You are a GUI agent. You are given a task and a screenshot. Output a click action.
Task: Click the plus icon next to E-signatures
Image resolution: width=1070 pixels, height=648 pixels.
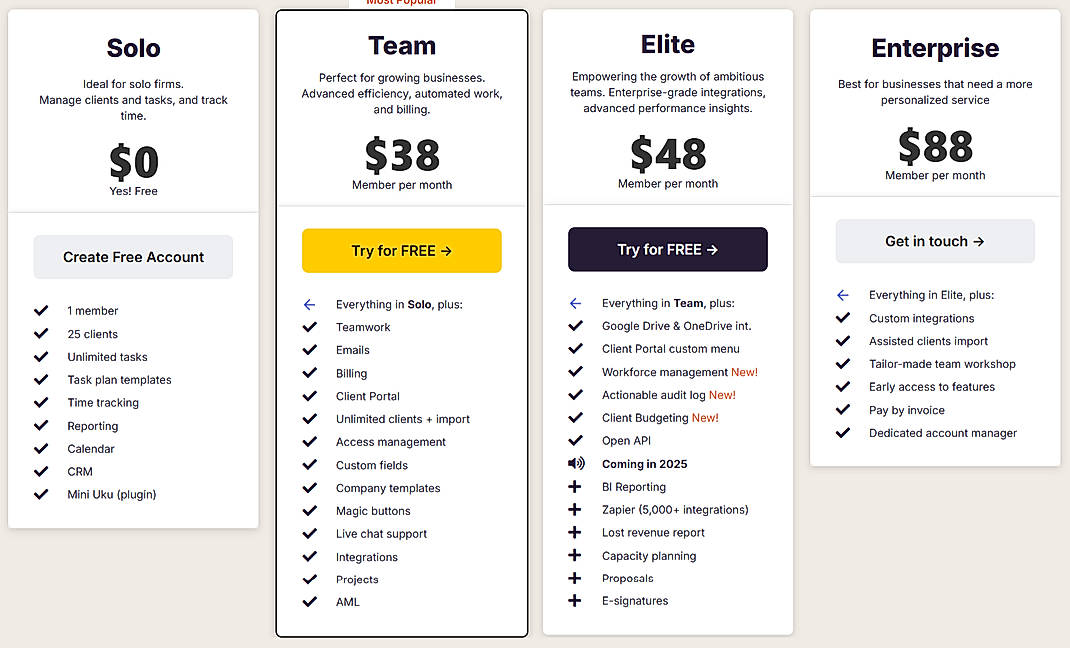(x=575, y=600)
